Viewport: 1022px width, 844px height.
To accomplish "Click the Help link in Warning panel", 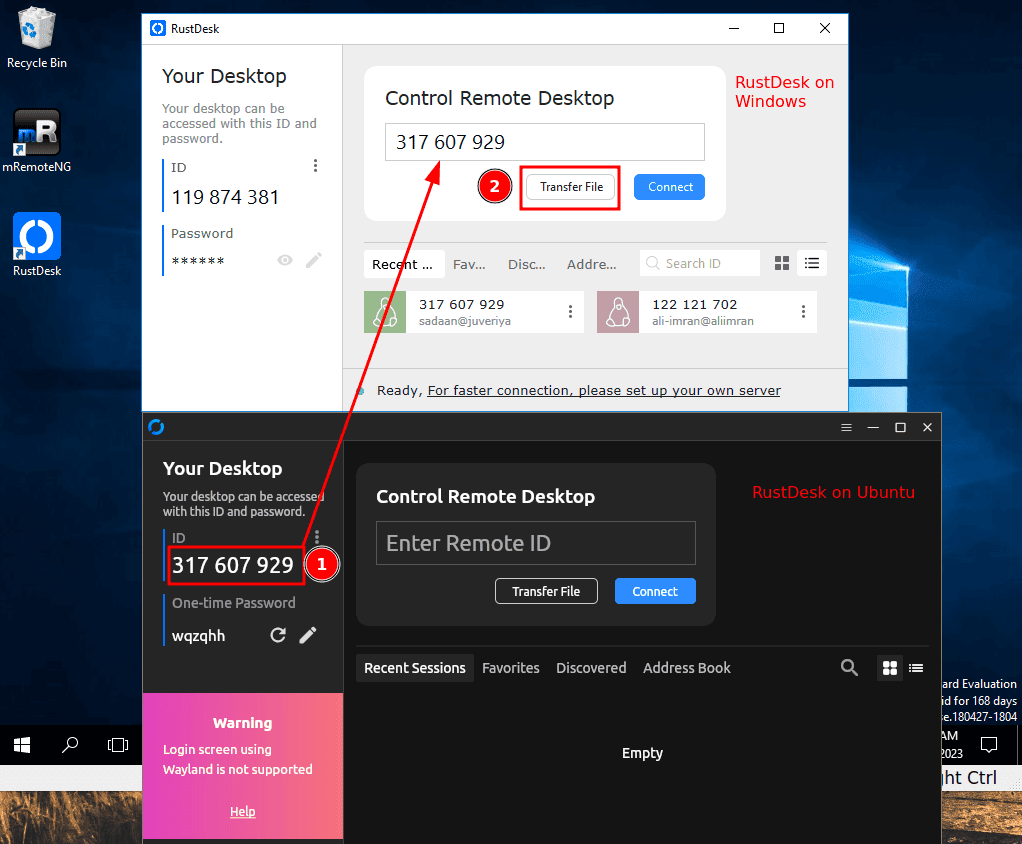I will (242, 812).
